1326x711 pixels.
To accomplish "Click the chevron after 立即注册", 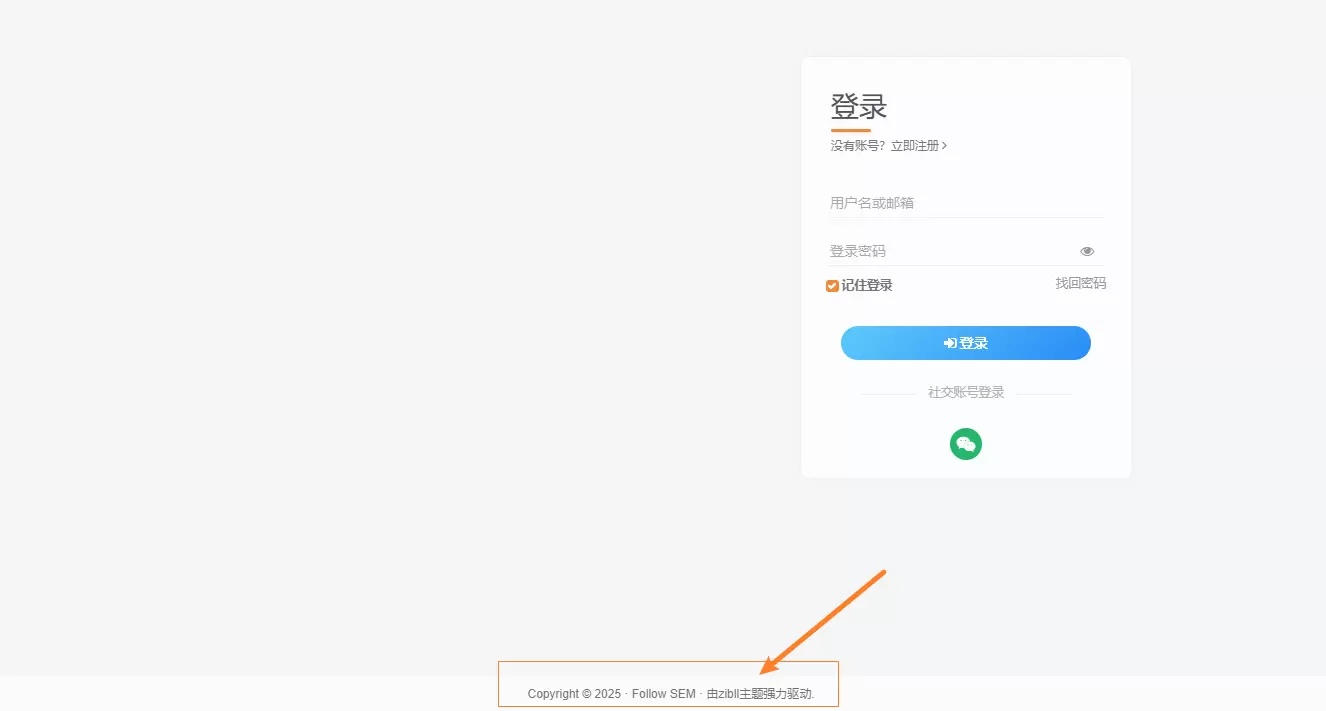I will (x=945, y=146).
